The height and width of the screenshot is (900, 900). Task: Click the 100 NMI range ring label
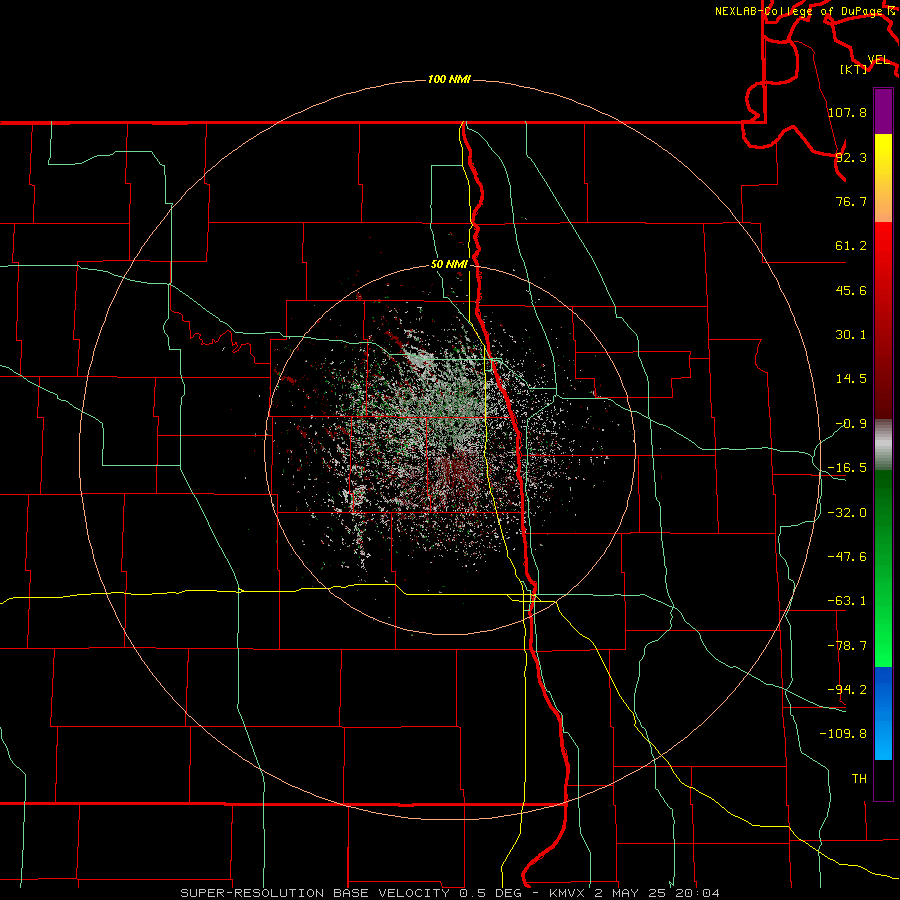pos(449,79)
